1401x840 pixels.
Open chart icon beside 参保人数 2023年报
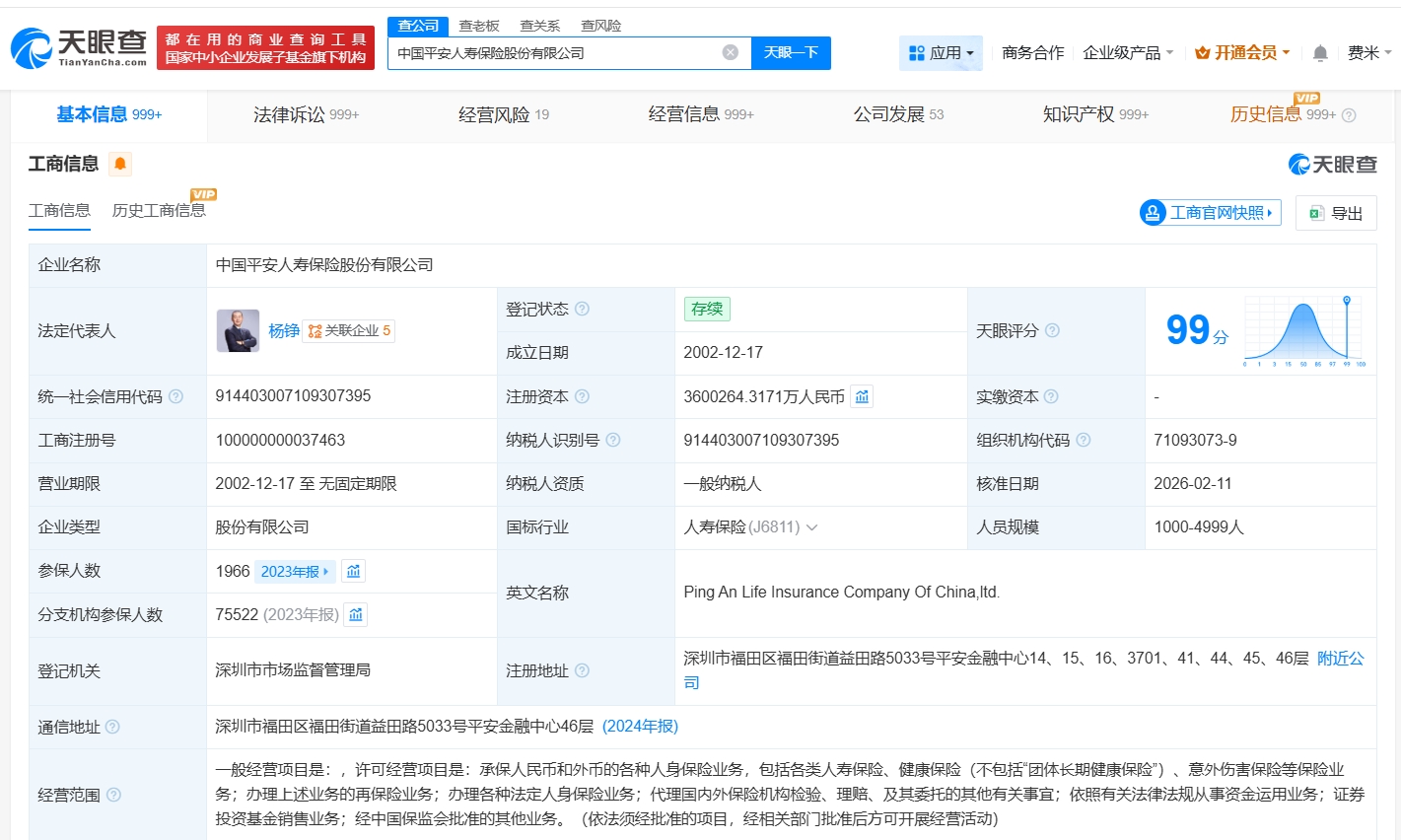coord(353,571)
